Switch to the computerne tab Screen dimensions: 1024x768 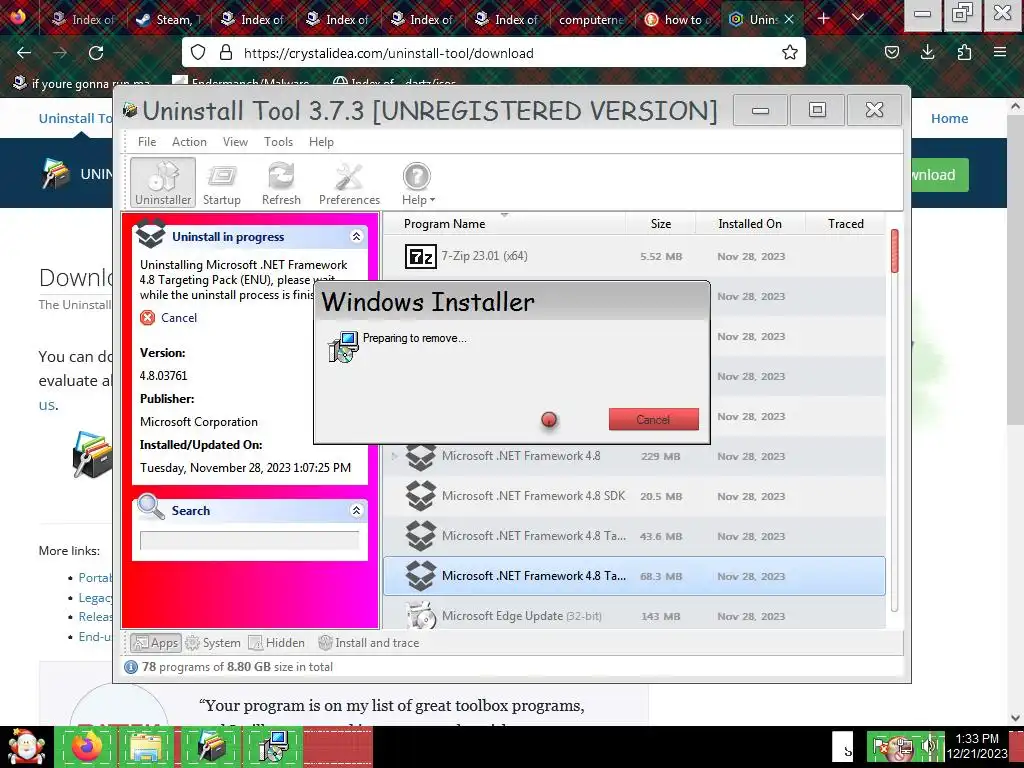pos(590,19)
